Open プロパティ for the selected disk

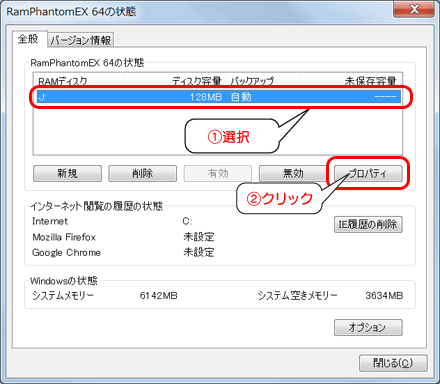coord(368,173)
